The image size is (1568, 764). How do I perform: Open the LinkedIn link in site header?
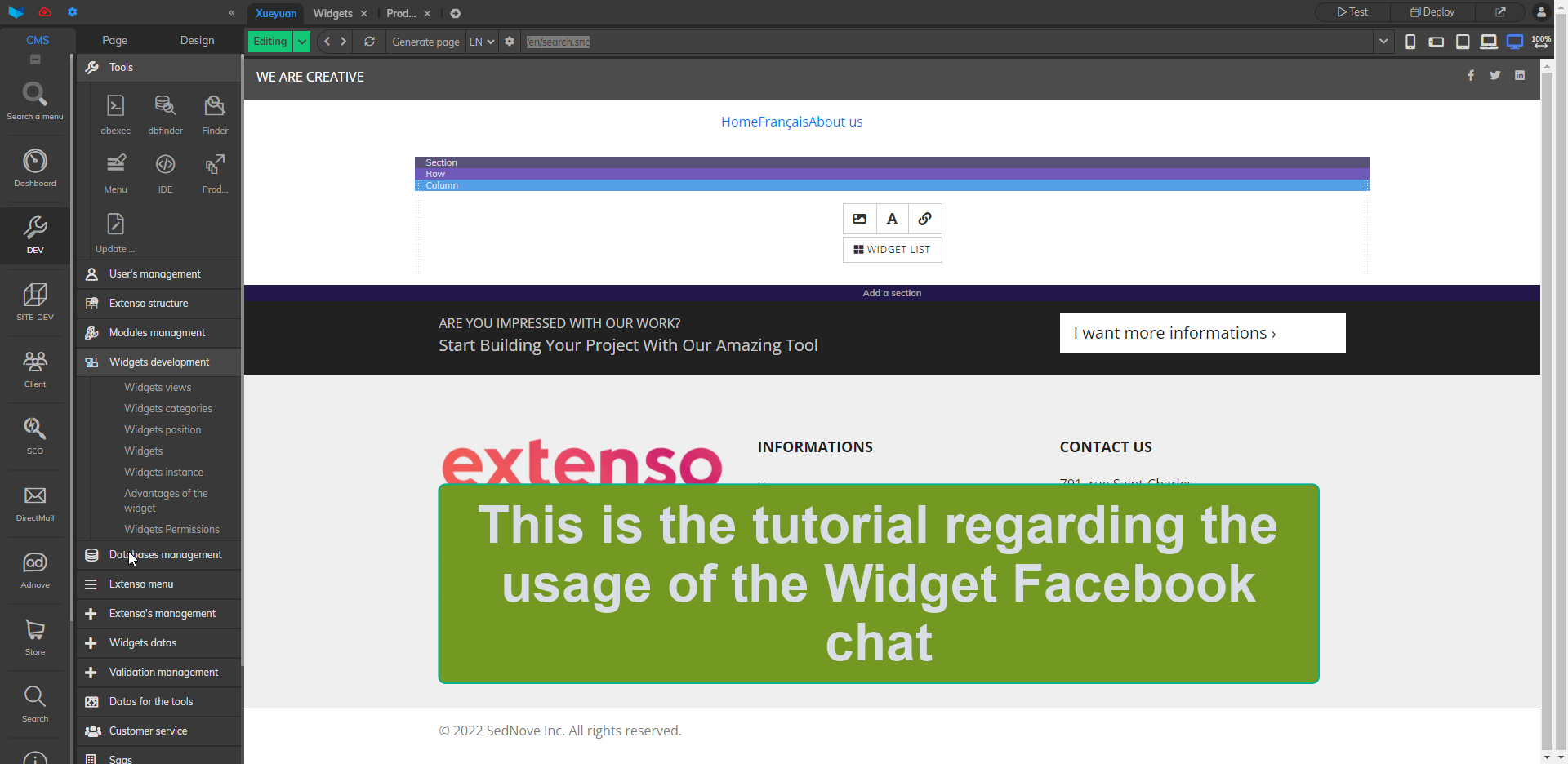[x=1520, y=75]
